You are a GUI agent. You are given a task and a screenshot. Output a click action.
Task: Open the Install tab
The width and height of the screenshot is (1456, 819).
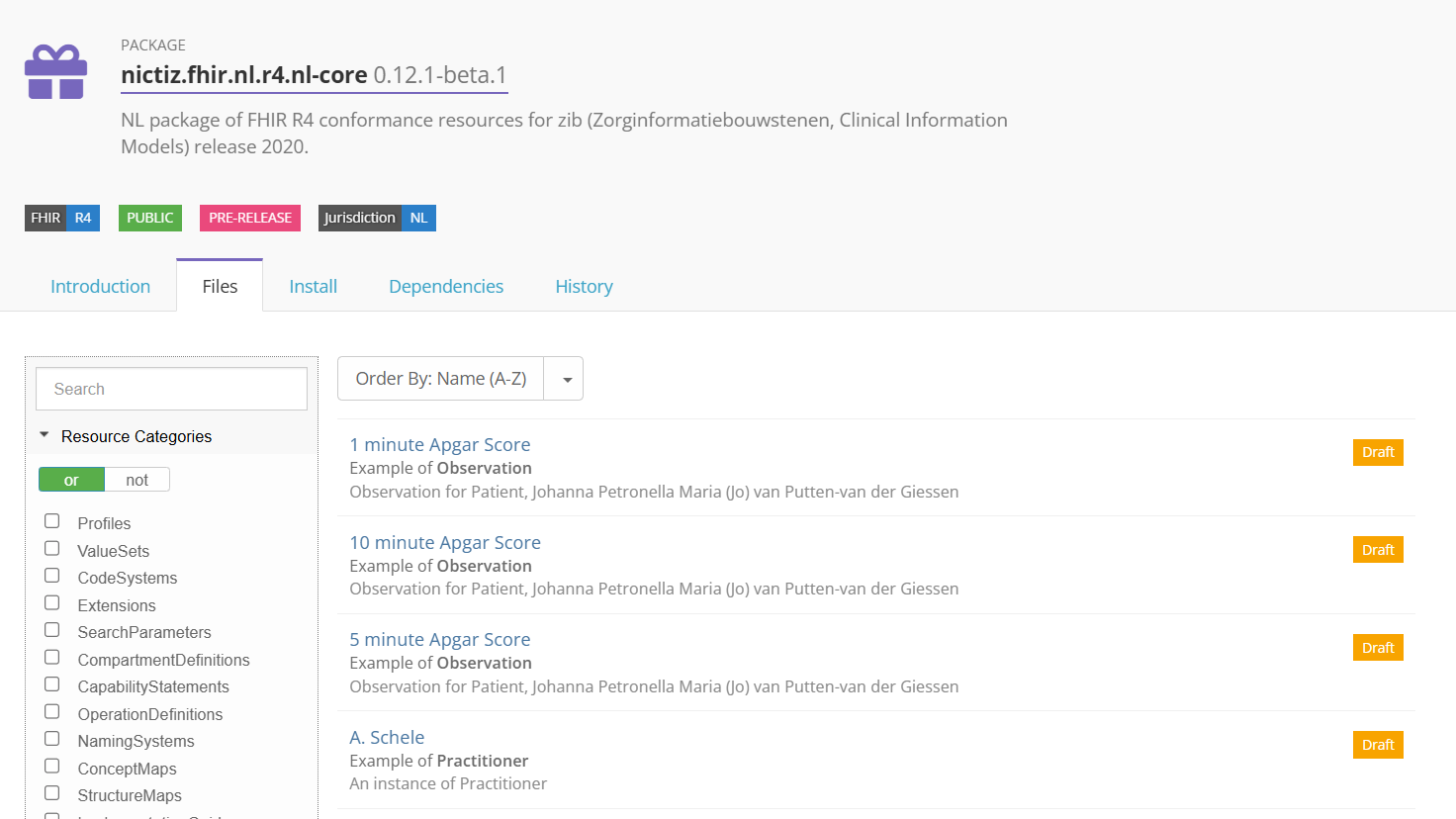313,286
